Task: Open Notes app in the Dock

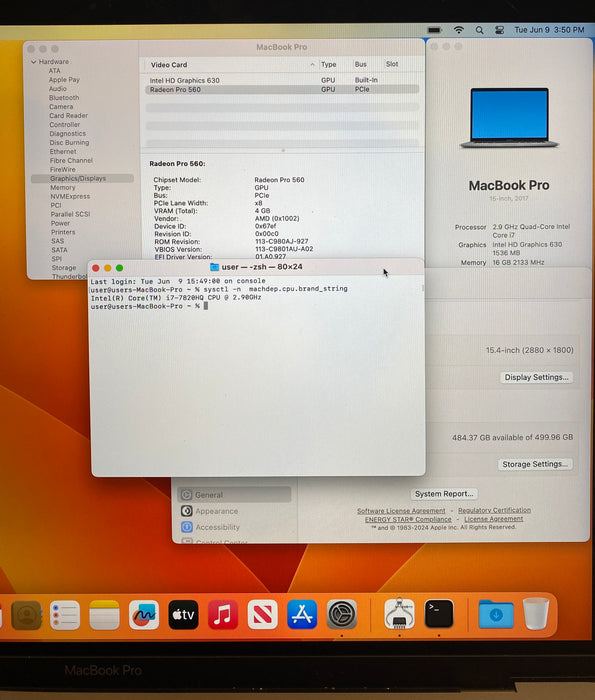Action: click(x=104, y=615)
